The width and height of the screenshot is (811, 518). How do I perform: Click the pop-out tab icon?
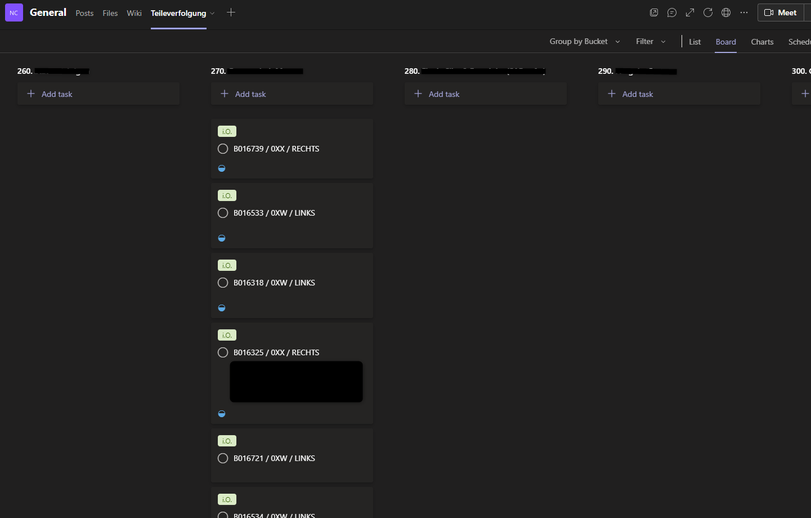(x=654, y=12)
